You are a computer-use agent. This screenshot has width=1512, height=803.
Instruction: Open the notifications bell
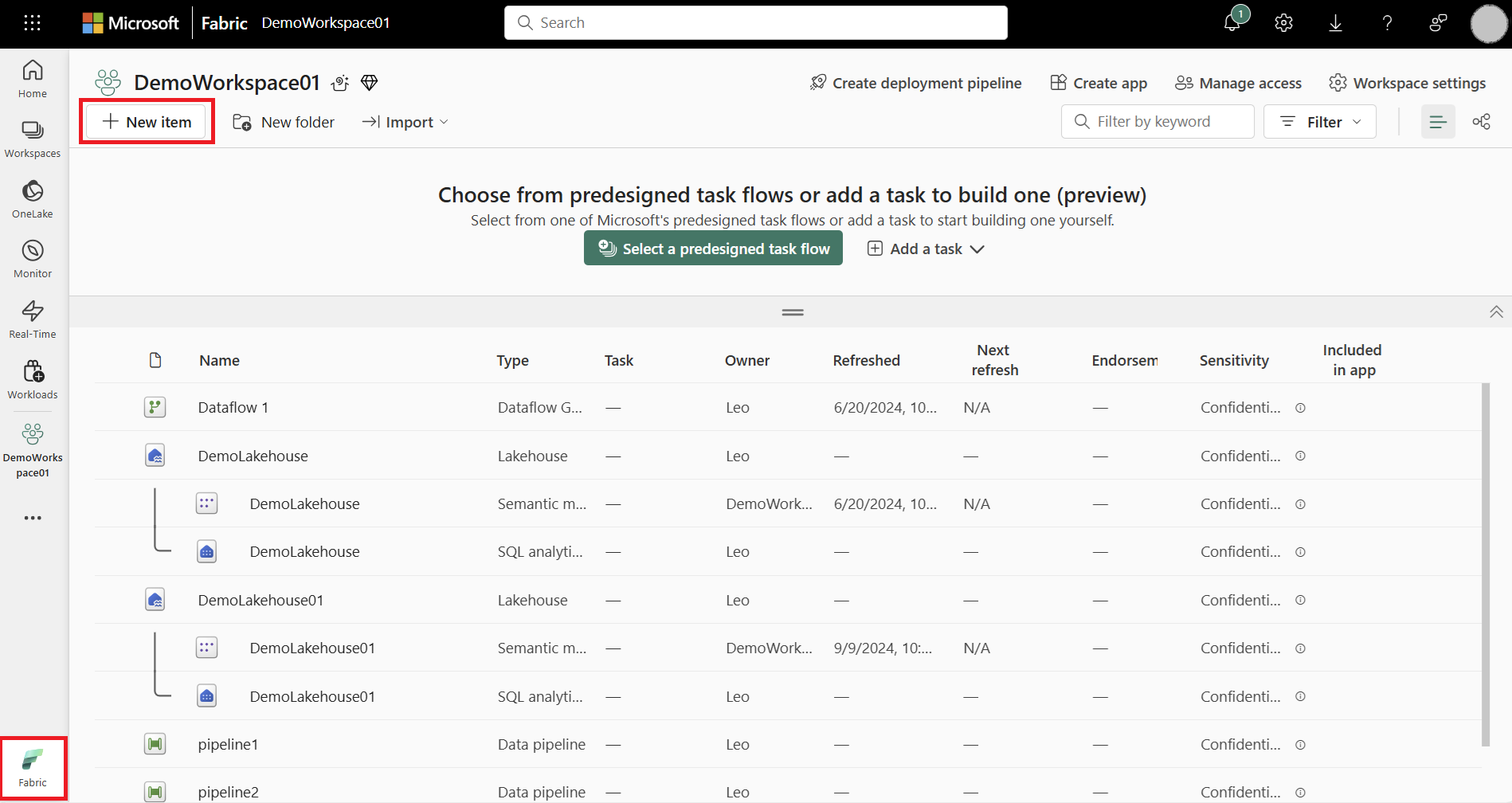pos(1232,23)
